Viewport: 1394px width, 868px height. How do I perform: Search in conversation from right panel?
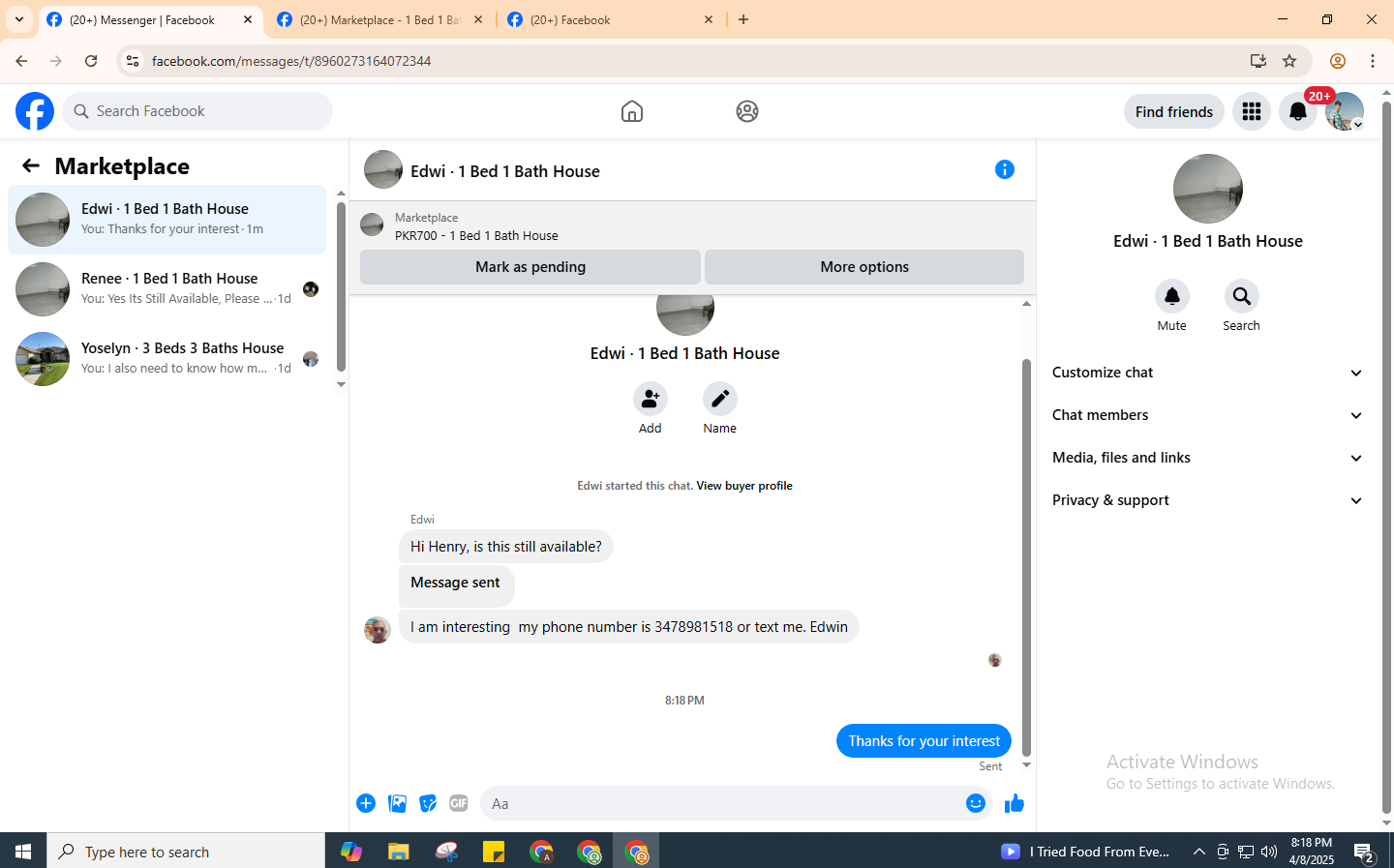pyautogui.click(x=1242, y=296)
